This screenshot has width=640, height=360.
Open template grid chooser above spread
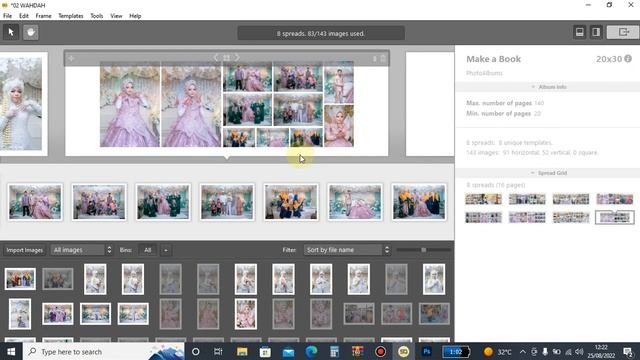point(227,58)
